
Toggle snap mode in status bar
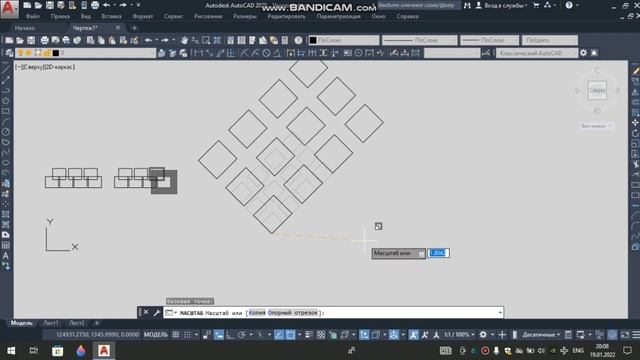pos(187,335)
